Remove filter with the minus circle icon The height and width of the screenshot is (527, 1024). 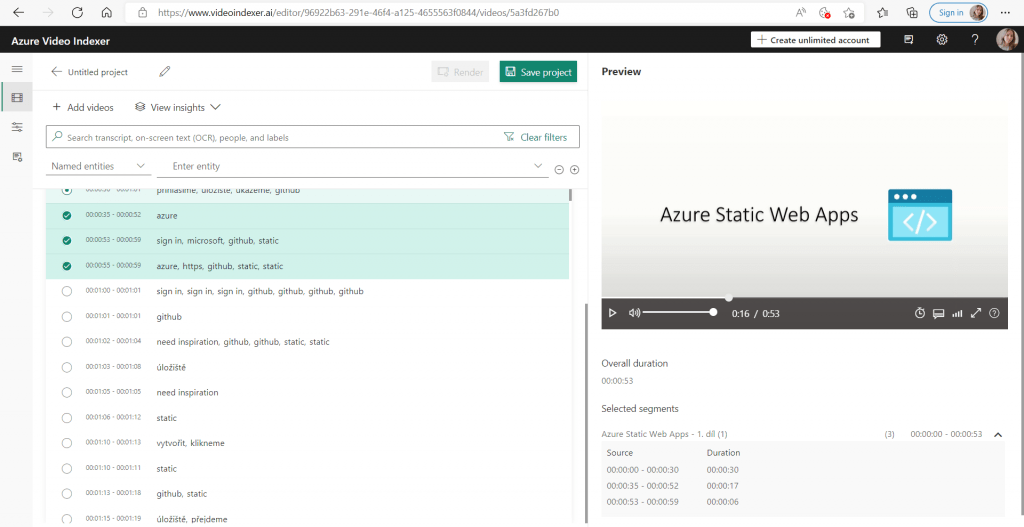click(559, 170)
